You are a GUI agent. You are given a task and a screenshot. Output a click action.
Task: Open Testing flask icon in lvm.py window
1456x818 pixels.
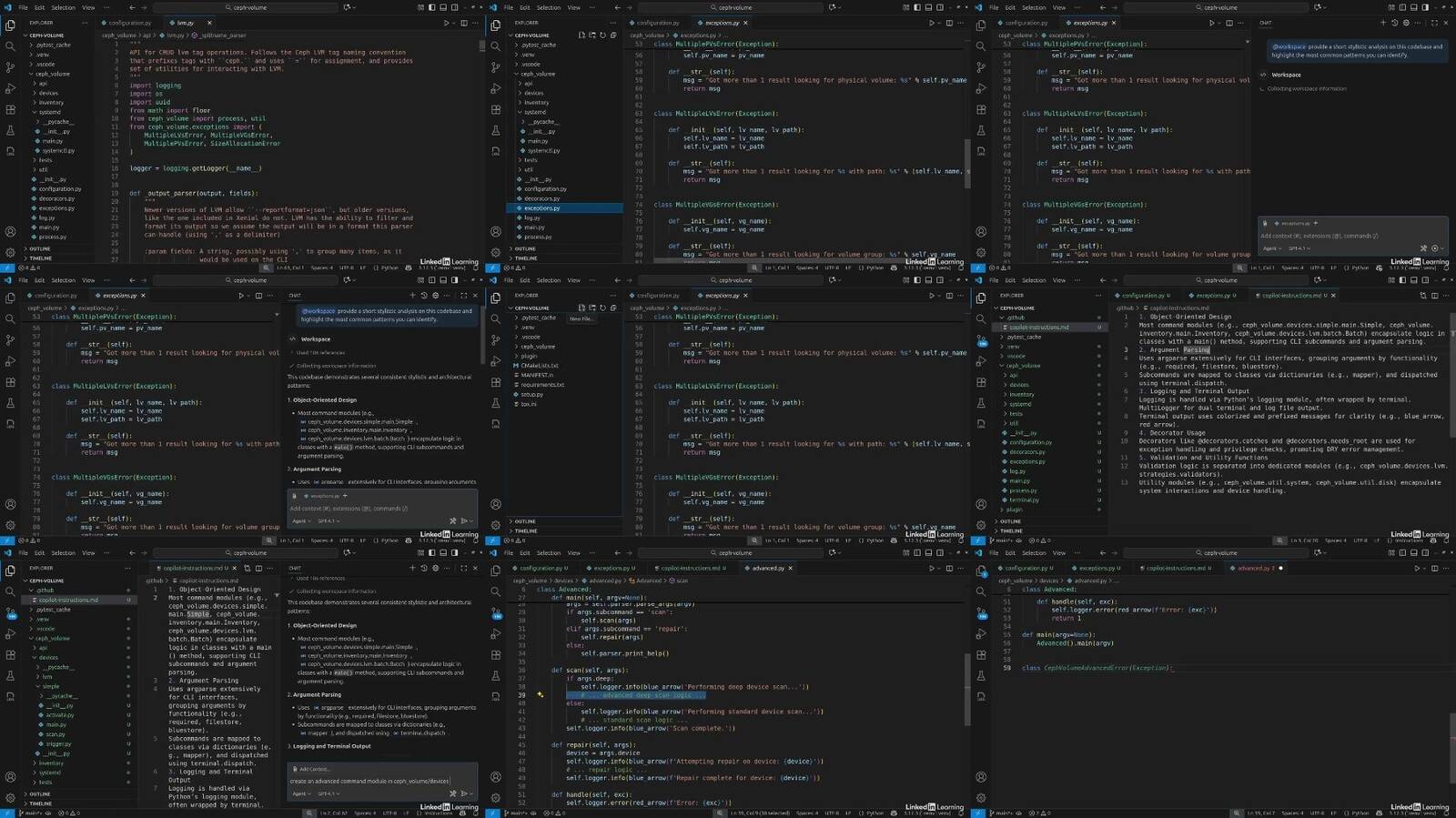click(x=10, y=130)
